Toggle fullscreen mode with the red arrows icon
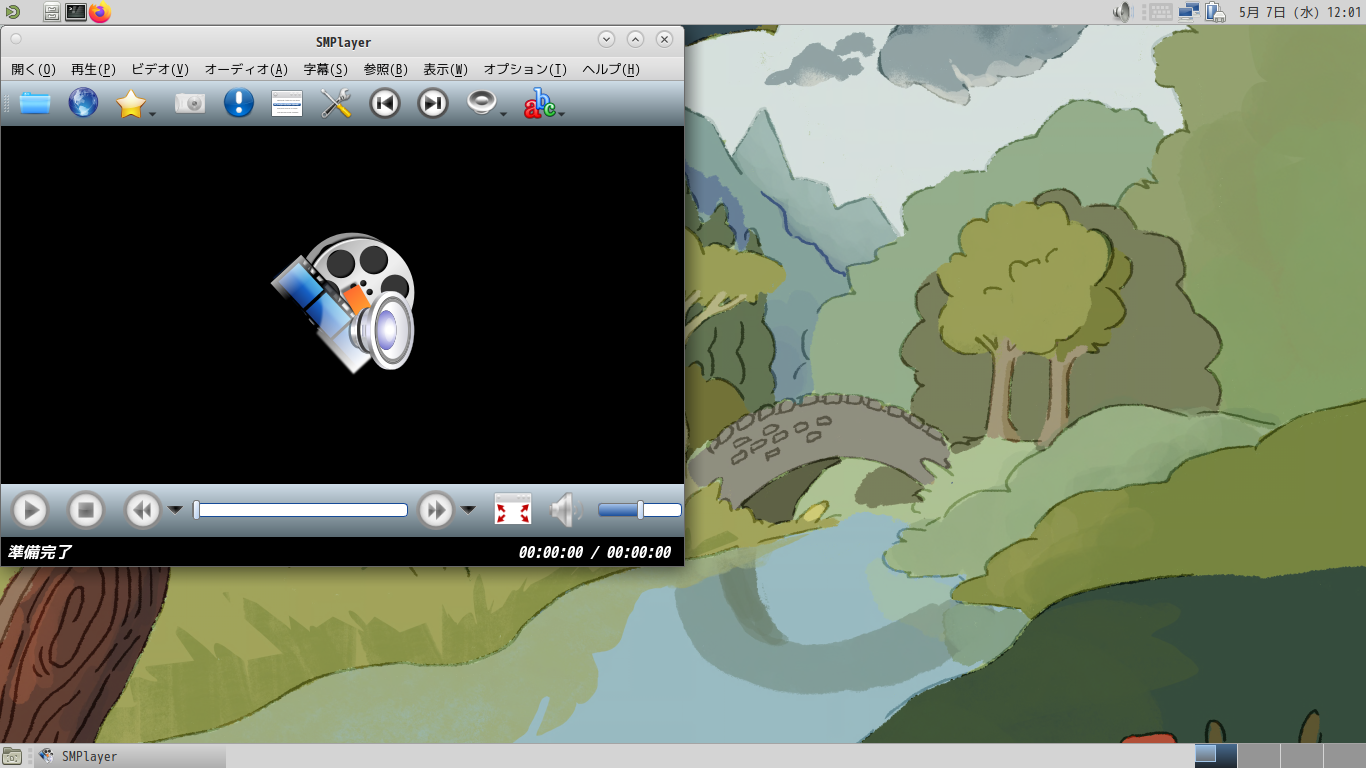 click(x=513, y=510)
